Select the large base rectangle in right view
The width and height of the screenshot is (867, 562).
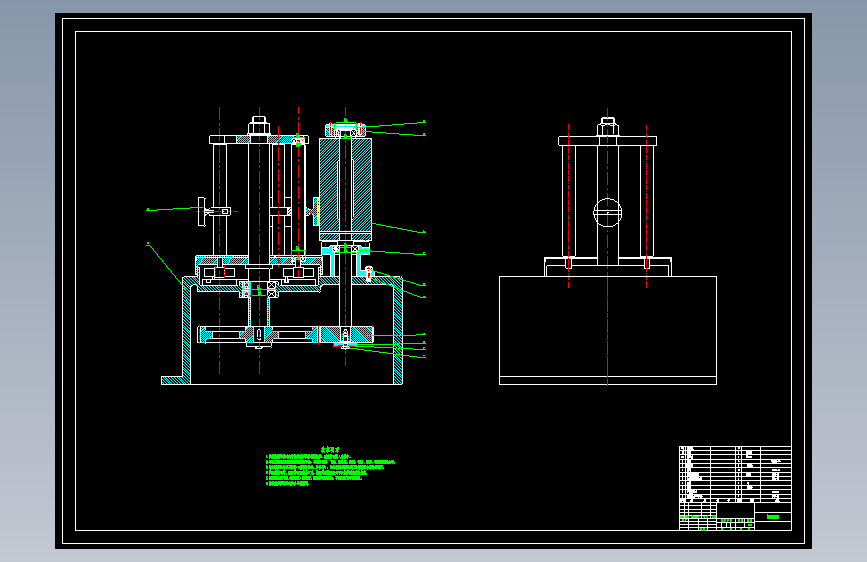(x=608, y=330)
